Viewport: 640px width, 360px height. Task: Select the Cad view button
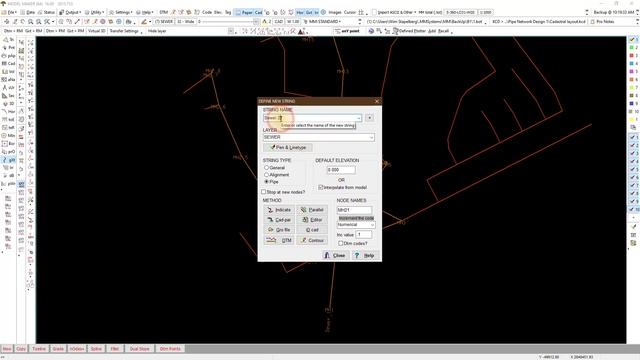[x=258, y=12]
